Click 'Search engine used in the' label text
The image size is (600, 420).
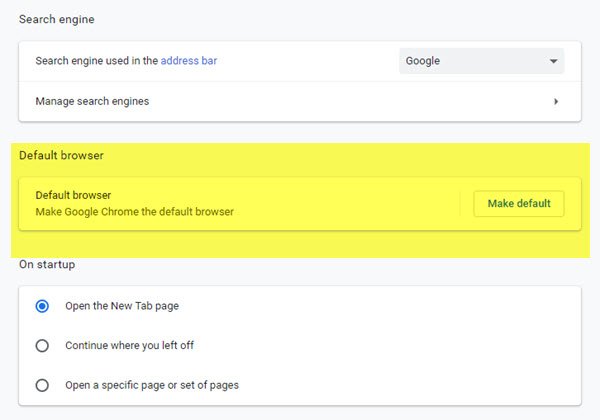[x=96, y=61]
